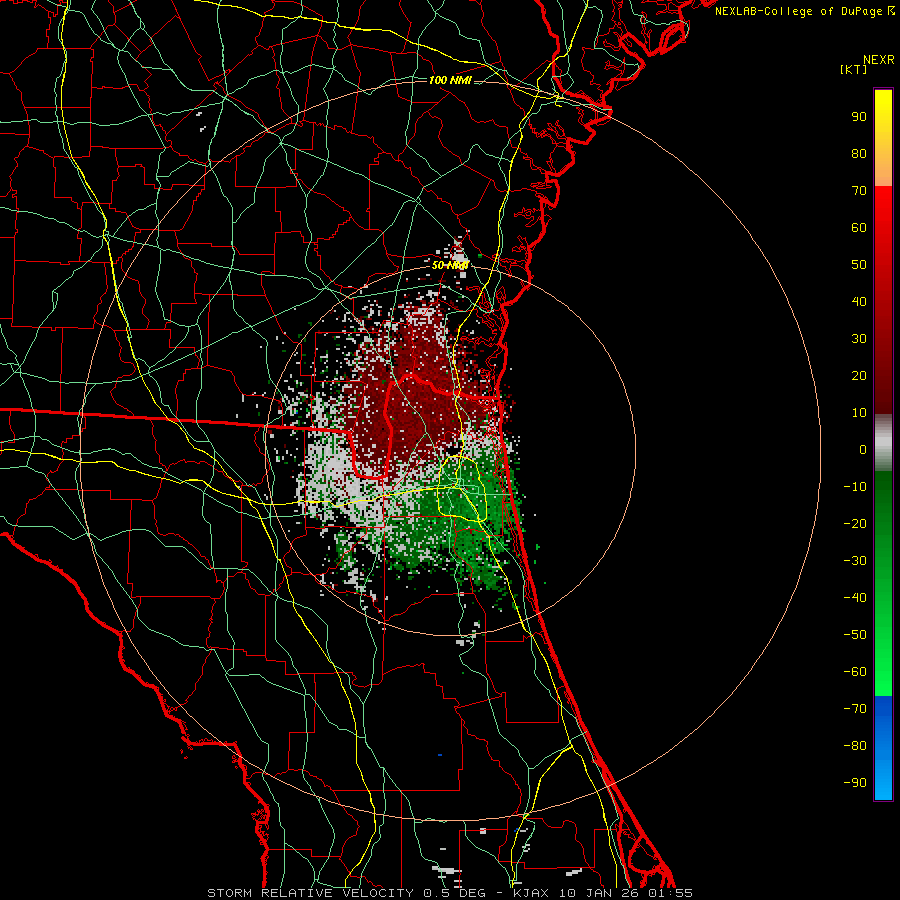The height and width of the screenshot is (900, 900).
Task: Pick the gray zero-velocity segment of the color bar
Action: click(x=883, y=443)
